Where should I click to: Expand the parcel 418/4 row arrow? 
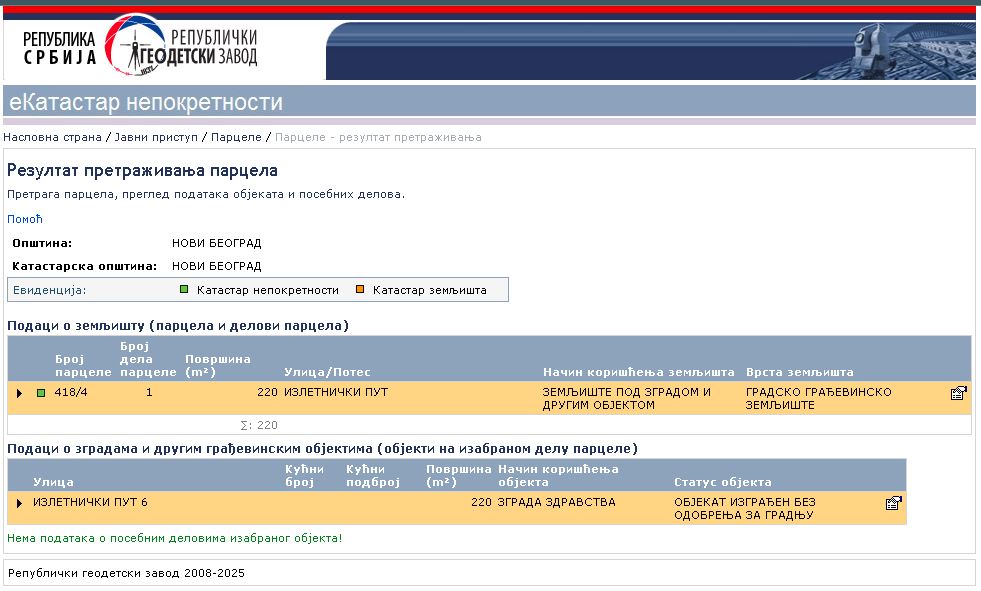coord(19,393)
